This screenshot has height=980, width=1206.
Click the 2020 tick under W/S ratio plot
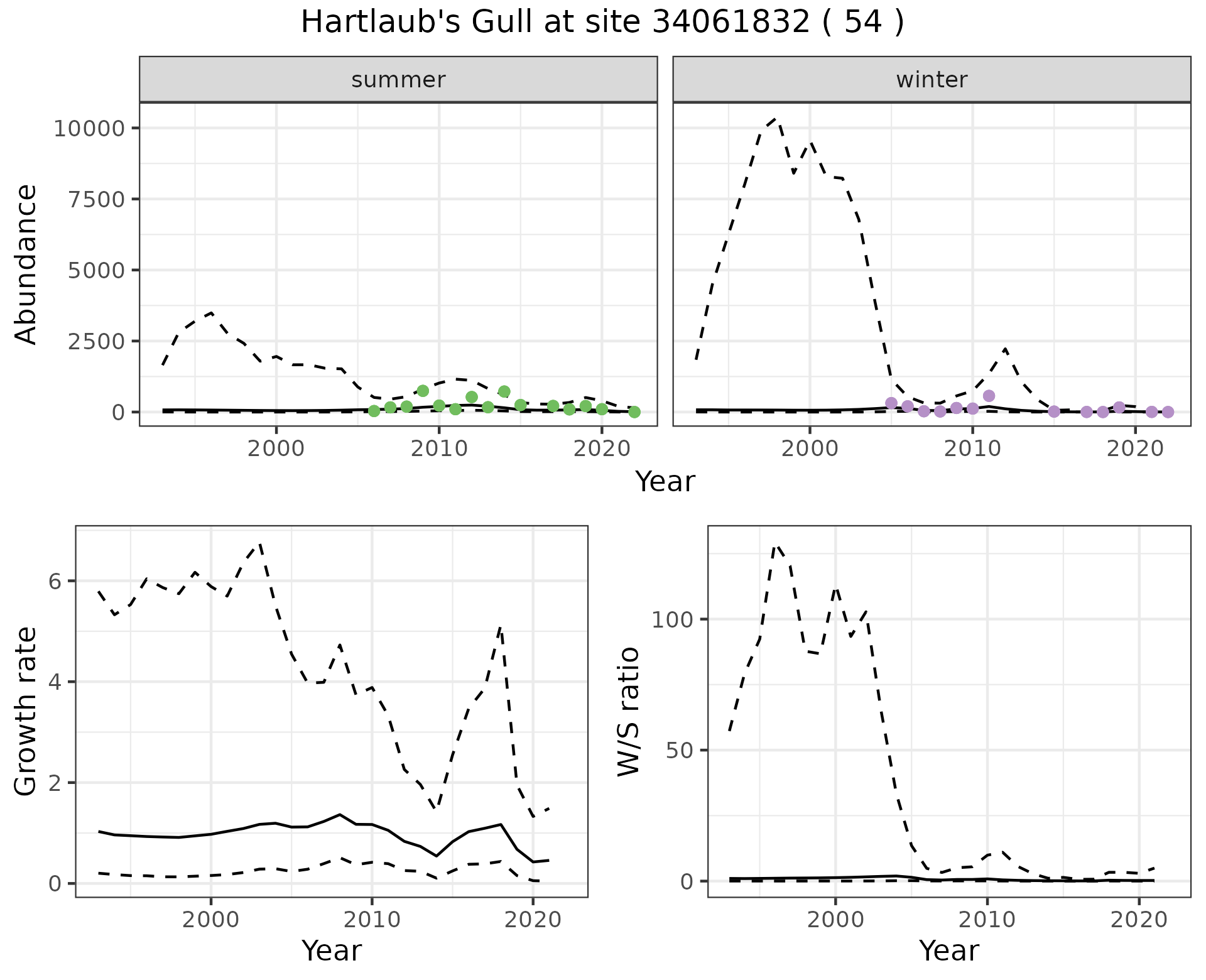click(1139, 920)
